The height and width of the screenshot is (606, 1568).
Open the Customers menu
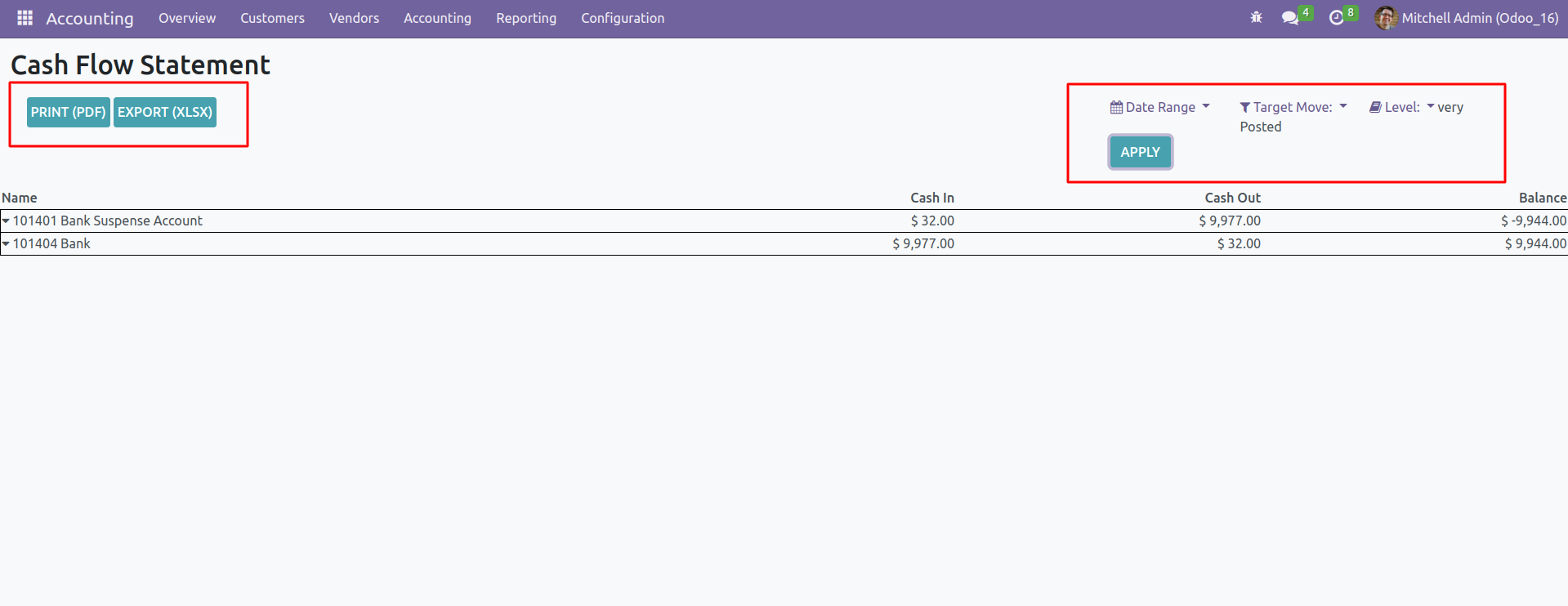click(272, 18)
